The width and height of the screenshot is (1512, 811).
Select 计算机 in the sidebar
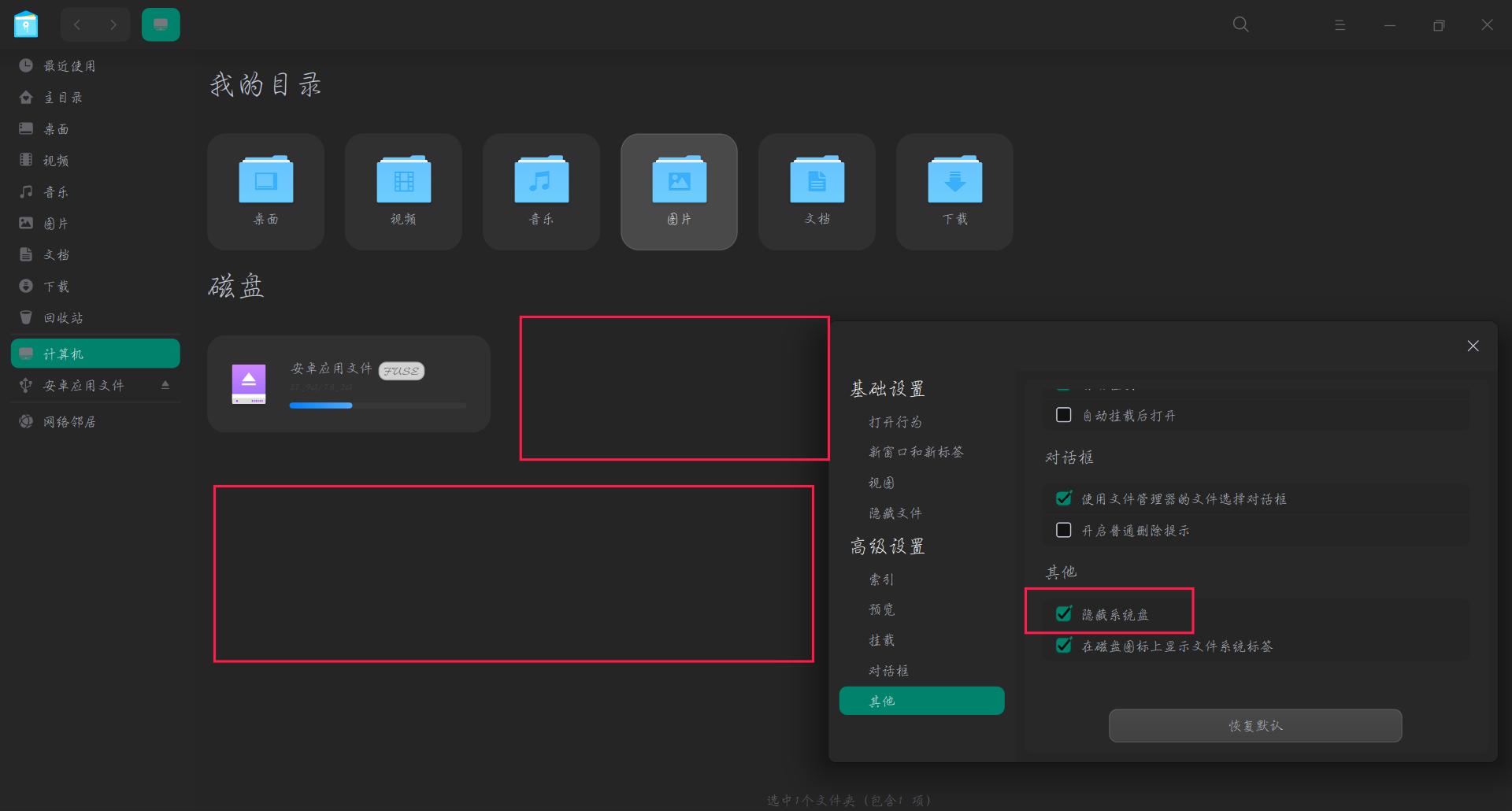95,354
